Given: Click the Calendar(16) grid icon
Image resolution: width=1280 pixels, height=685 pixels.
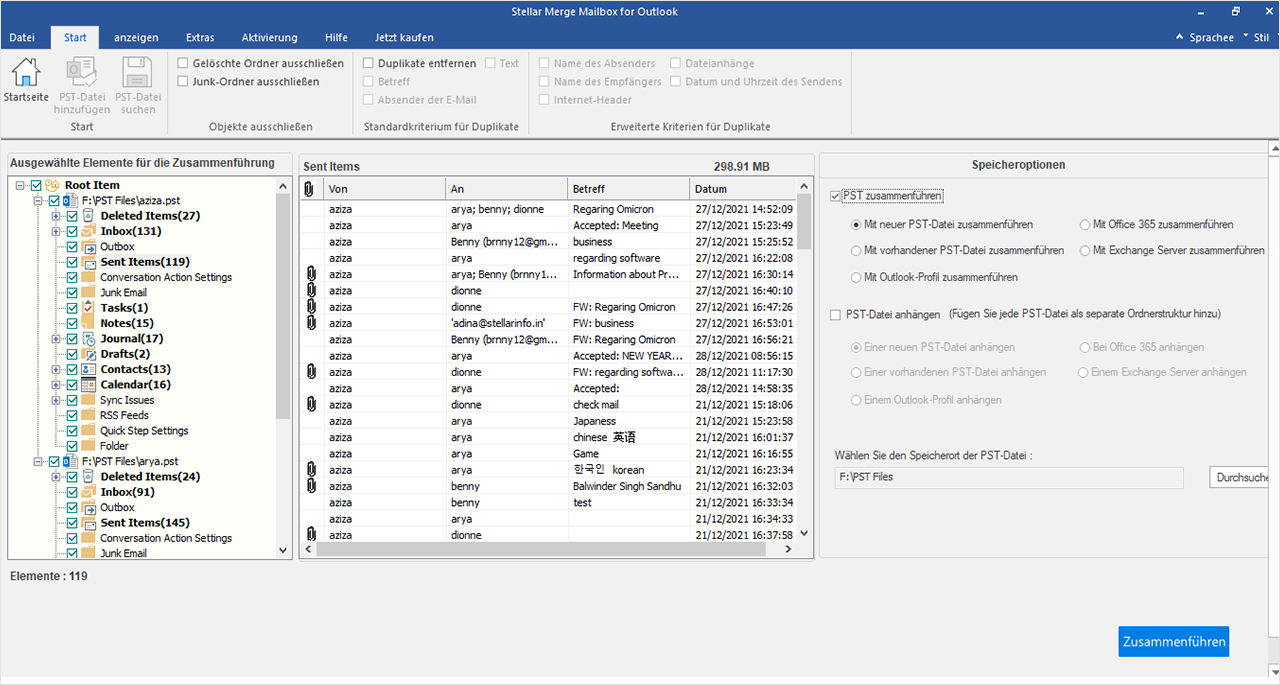Looking at the screenshot, I should pyautogui.click(x=88, y=385).
